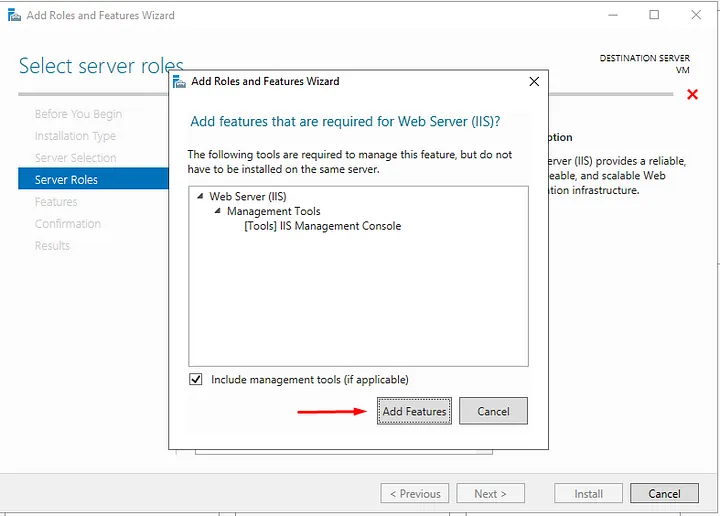Go to the Confirmation step
This screenshot has width=720, height=516.
coord(68,224)
